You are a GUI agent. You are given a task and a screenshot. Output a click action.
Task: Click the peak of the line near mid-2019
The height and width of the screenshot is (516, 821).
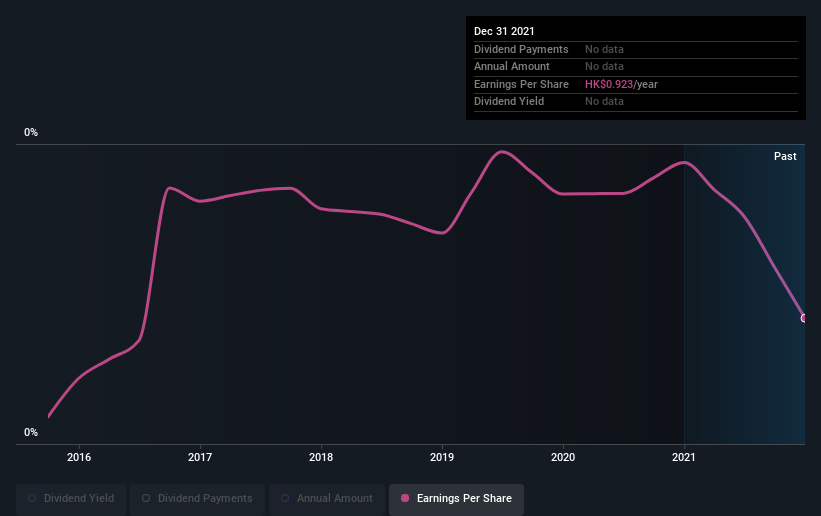point(502,152)
